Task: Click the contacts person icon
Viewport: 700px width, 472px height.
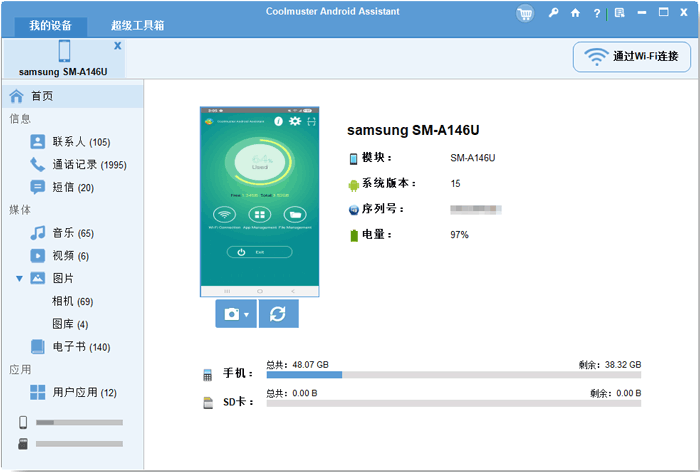Action: point(38,142)
